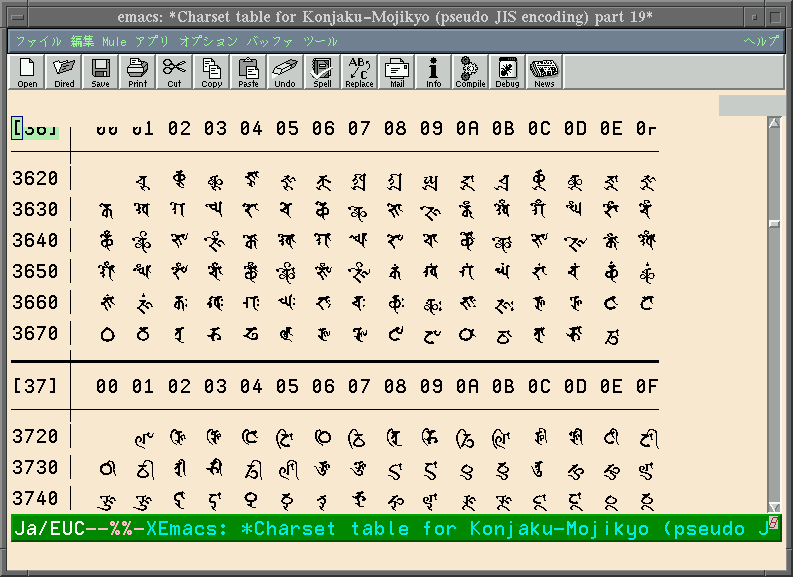Run the Spell check toolbar icon
Viewport: 793px width, 577px height.
[x=322, y=72]
